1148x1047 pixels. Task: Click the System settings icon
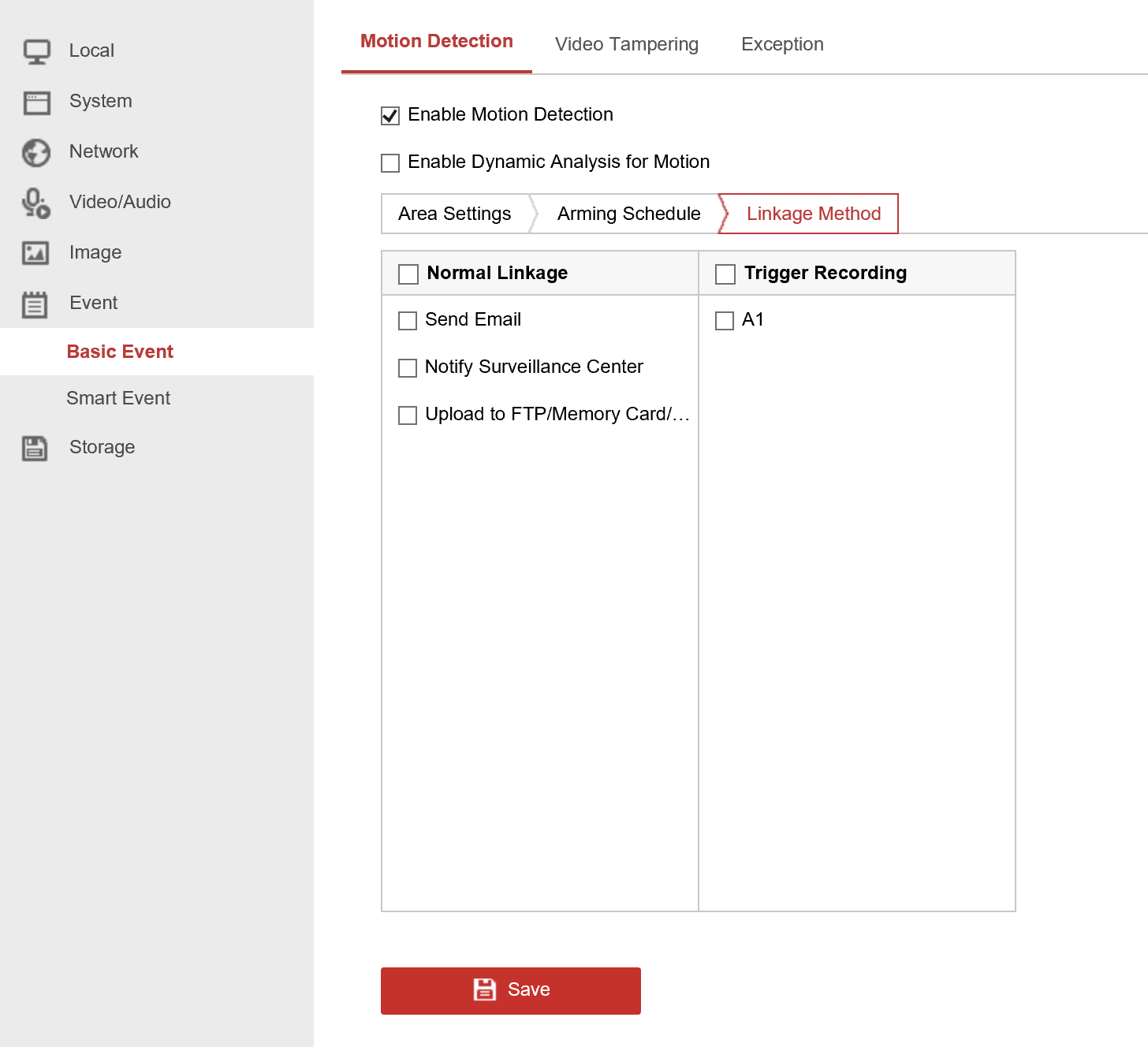coord(36,101)
